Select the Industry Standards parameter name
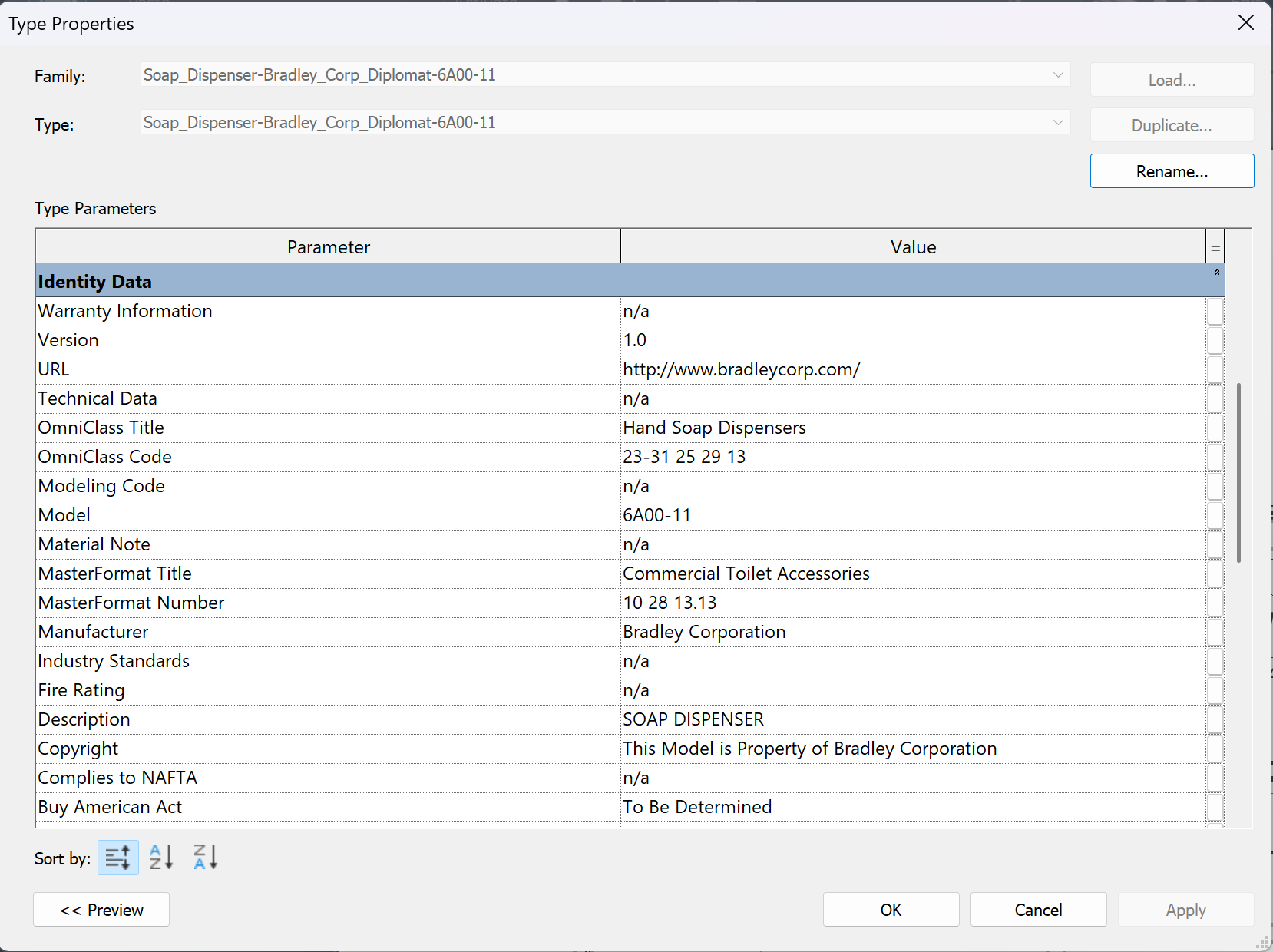This screenshot has height=952, width=1273. [328, 661]
